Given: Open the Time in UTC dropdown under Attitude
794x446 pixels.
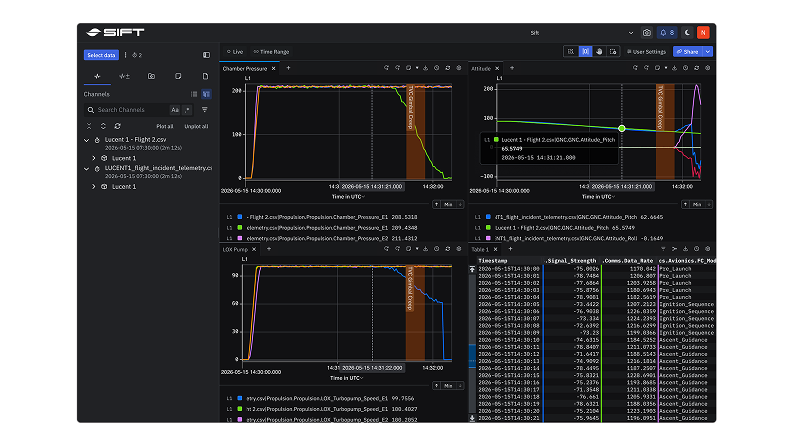Looking at the screenshot, I should (x=598, y=197).
